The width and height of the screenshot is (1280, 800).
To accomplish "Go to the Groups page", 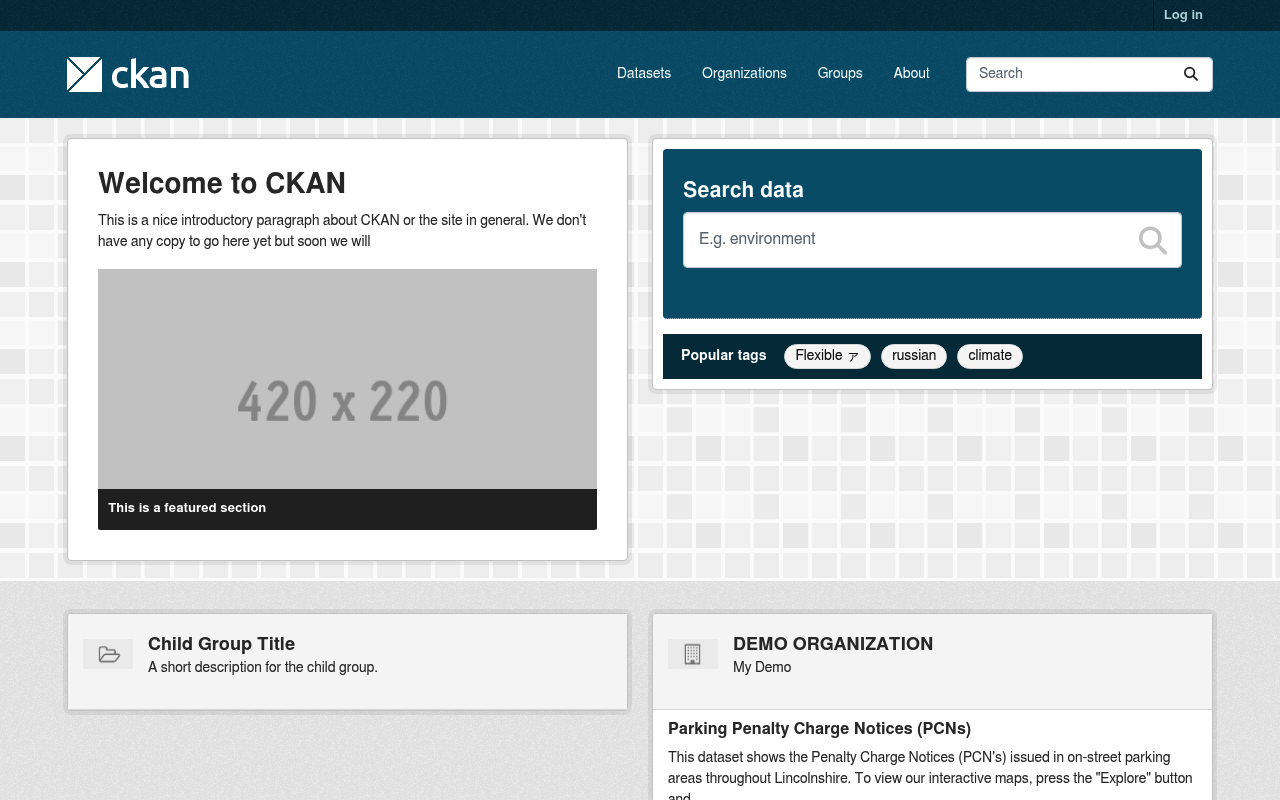I will (840, 74).
